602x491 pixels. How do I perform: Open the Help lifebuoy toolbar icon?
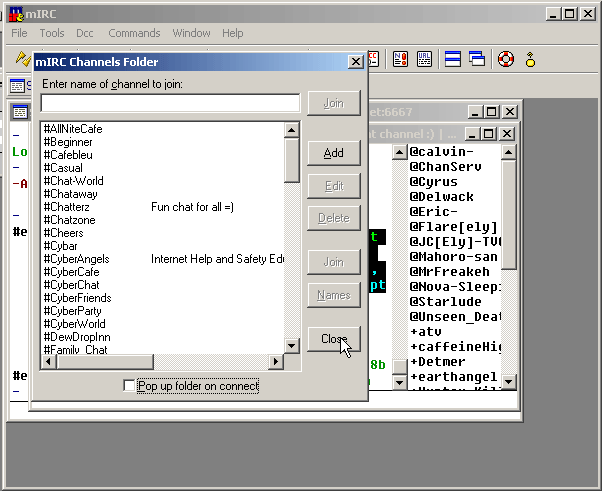tap(506, 59)
